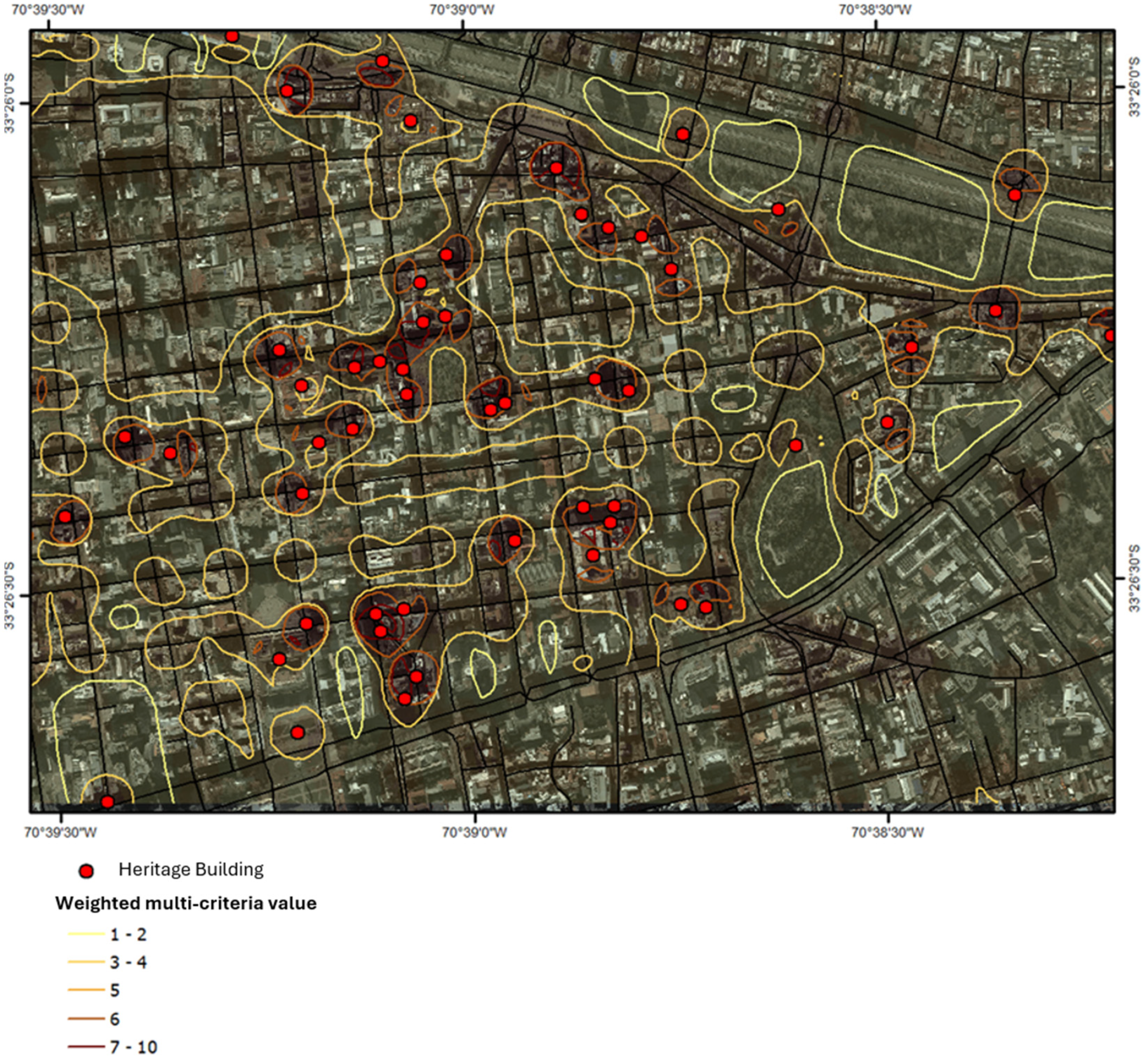
Task: Click the 1 - 2 legend text label
Action: pos(128,934)
